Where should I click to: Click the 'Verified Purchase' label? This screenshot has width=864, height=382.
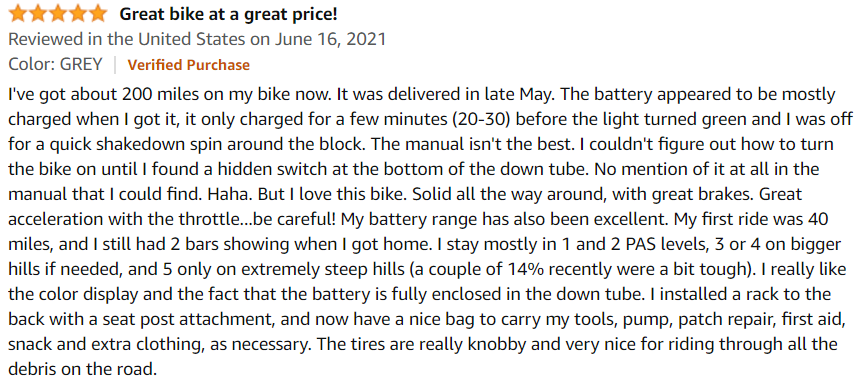tap(188, 65)
